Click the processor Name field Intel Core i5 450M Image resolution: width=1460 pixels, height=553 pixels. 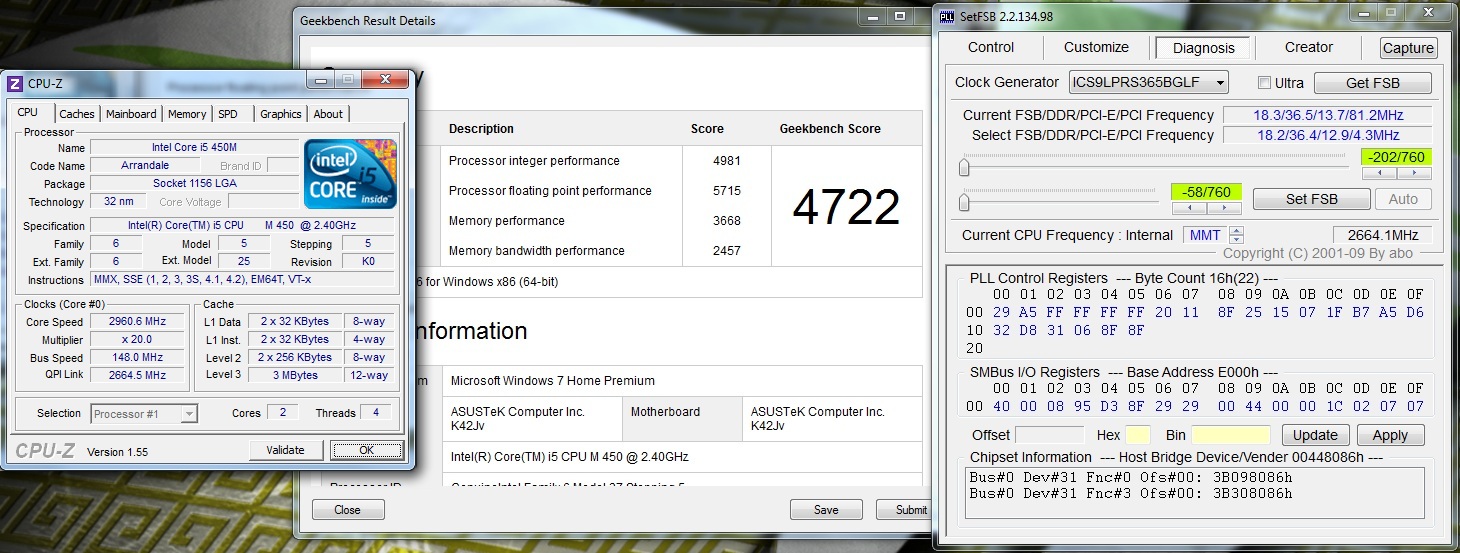pyautogui.click(x=195, y=148)
